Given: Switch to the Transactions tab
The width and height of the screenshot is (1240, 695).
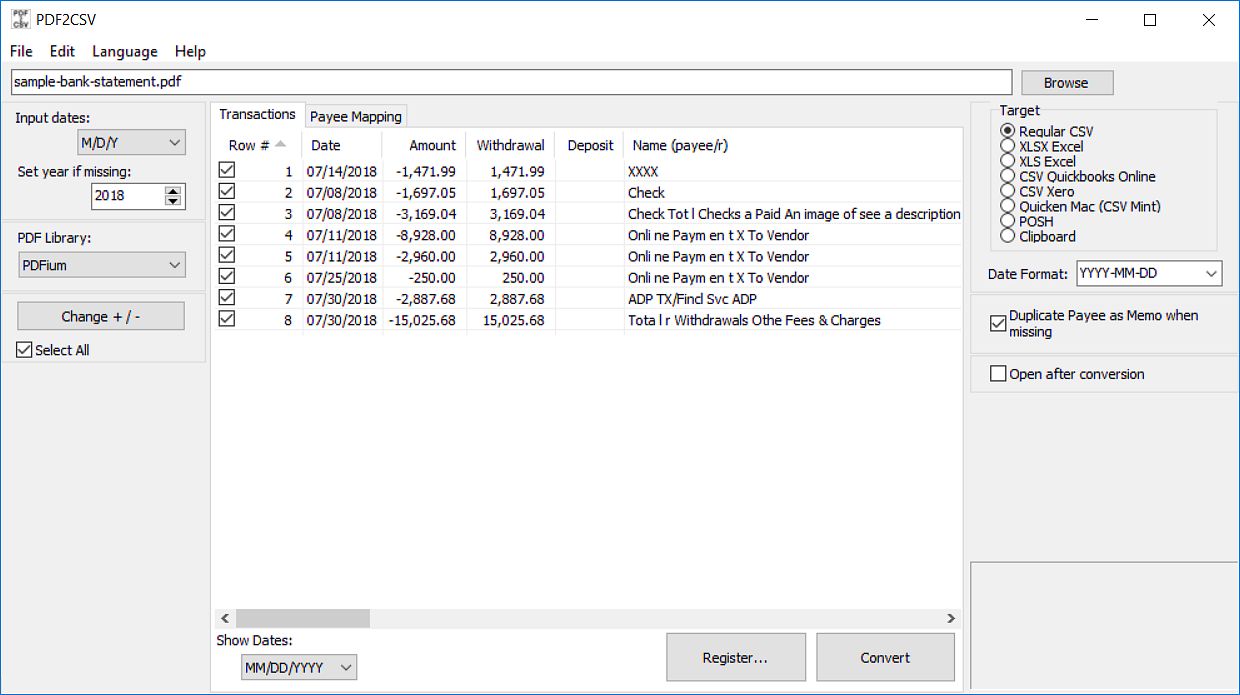Looking at the screenshot, I should pos(257,114).
